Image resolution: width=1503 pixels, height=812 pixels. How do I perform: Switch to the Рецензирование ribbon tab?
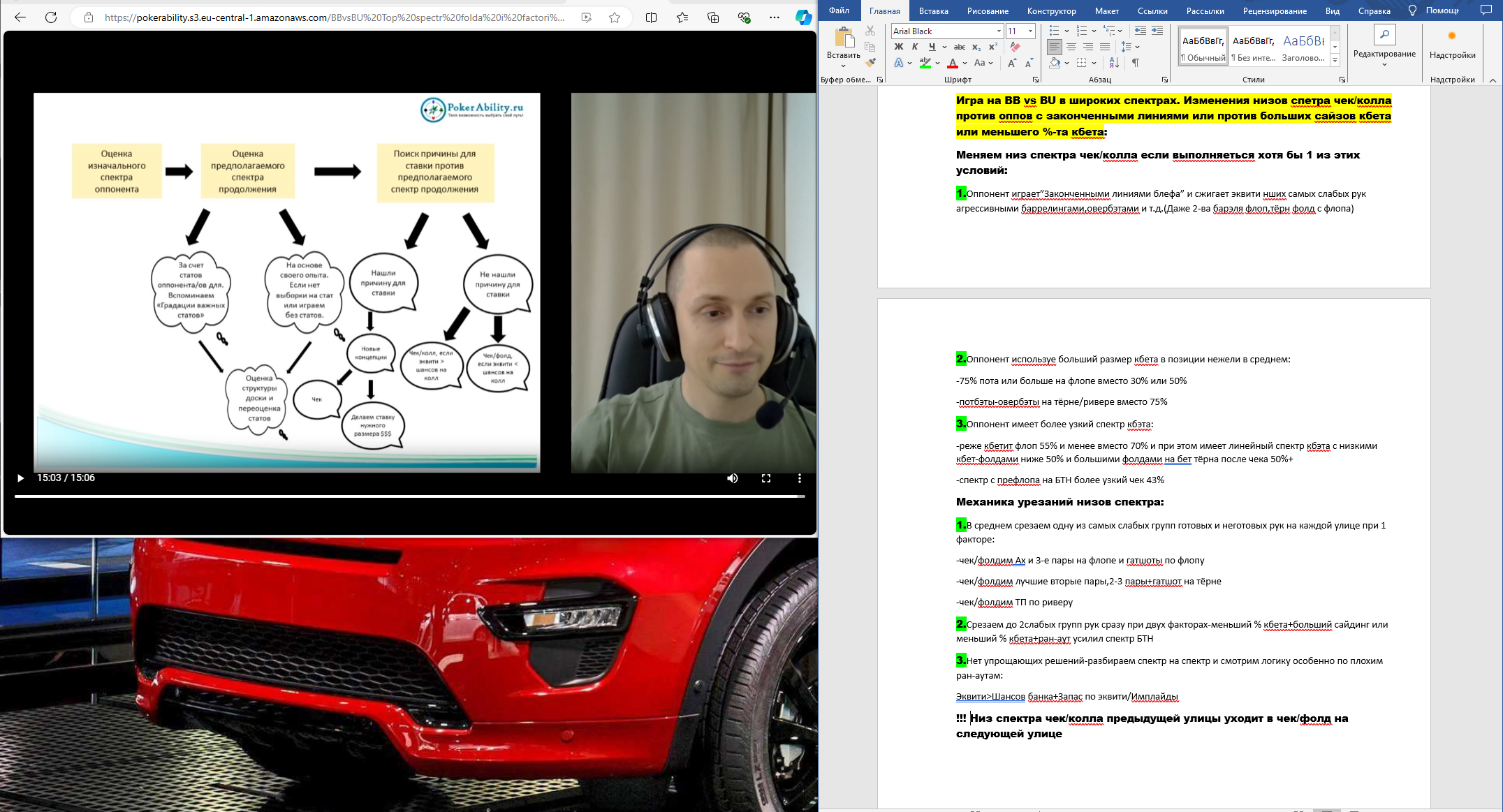pos(1275,11)
